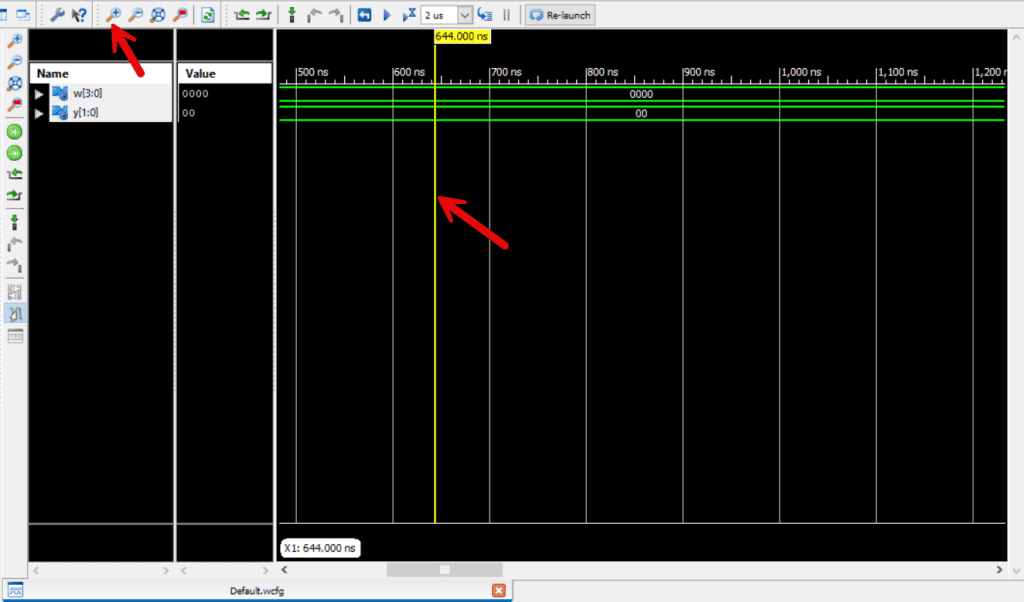Toggle the highlighted marker tool in sidebar
The height and width of the screenshot is (602, 1024).
tap(15, 313)
